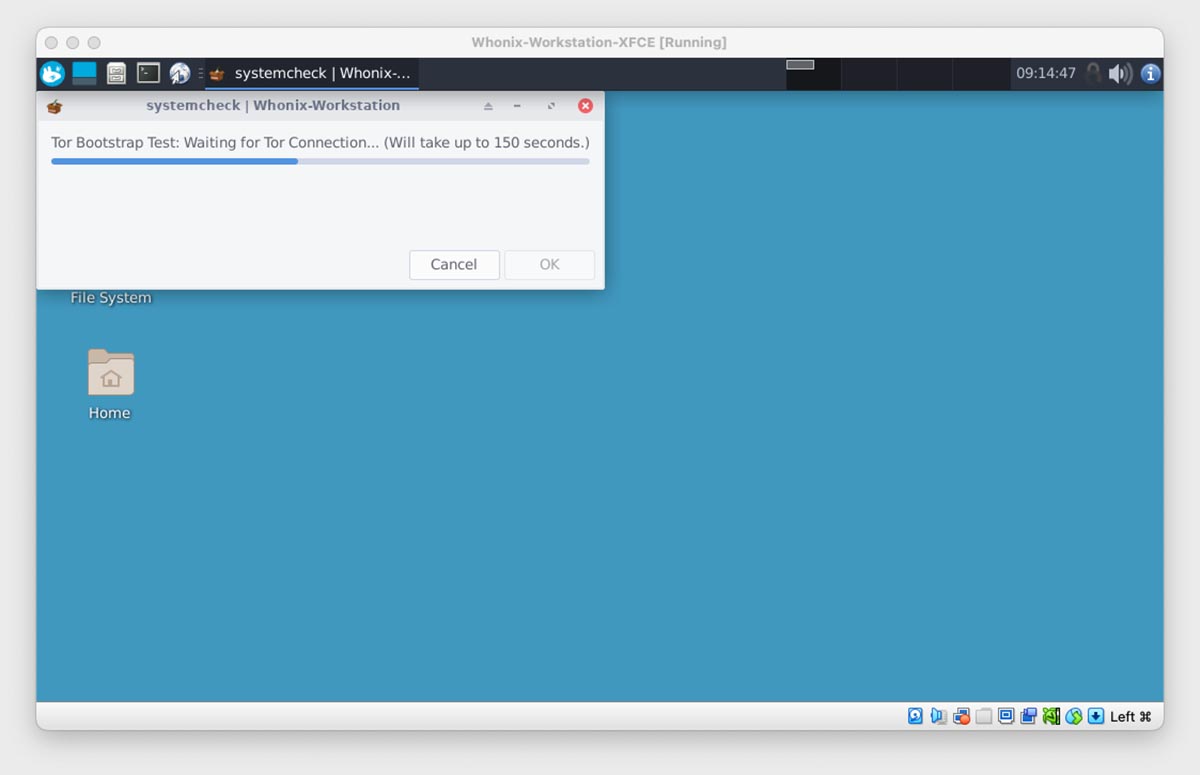Open the systemcheck dialog window menu icon

click(55, 106)
